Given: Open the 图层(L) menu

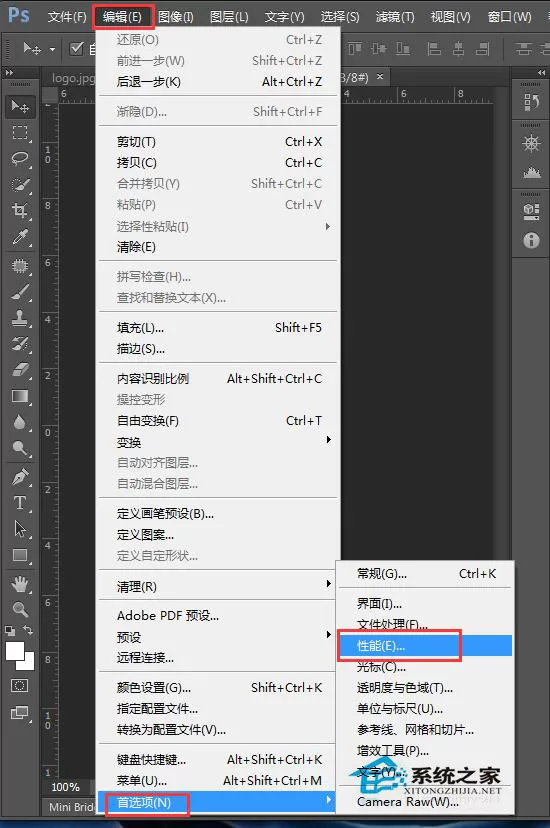Looking at the screenshot, I should [x=229, y=17].
